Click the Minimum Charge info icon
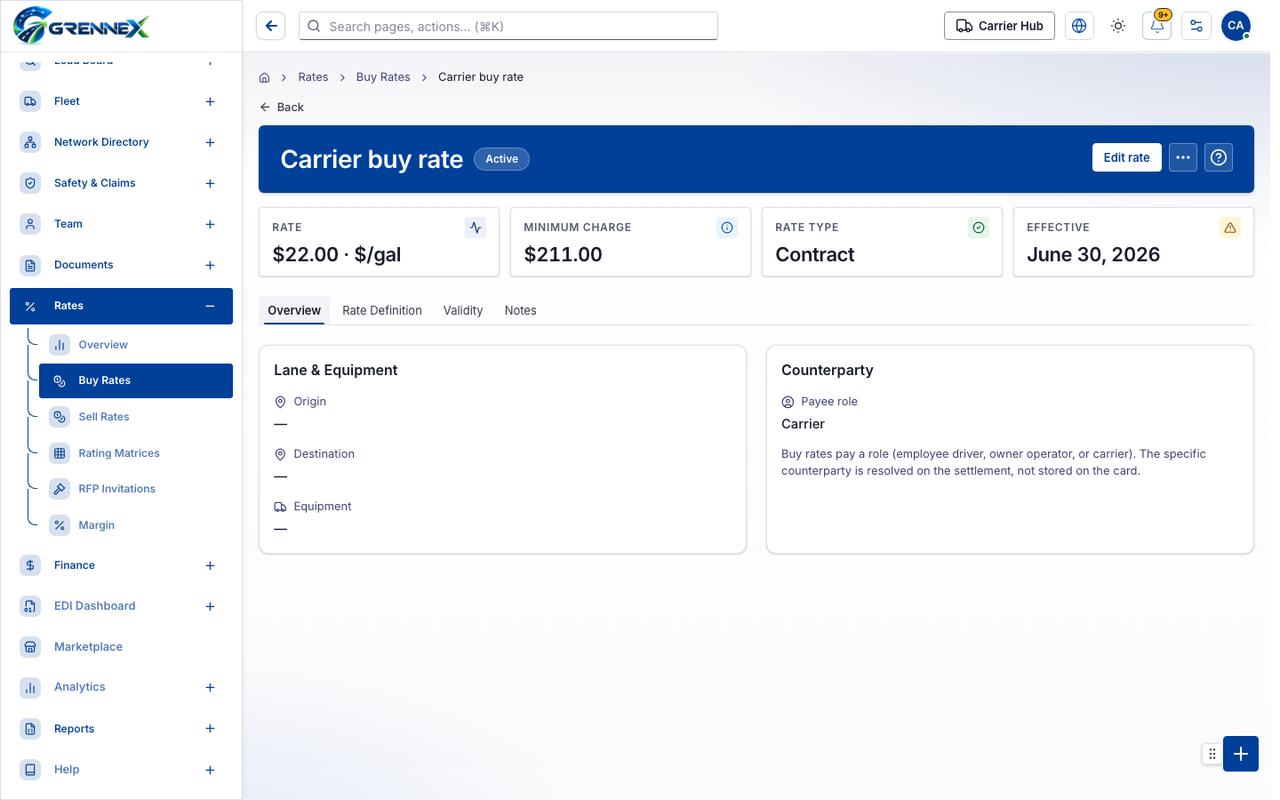Viewport: 1280px width, 800px height. coord(727,228)
